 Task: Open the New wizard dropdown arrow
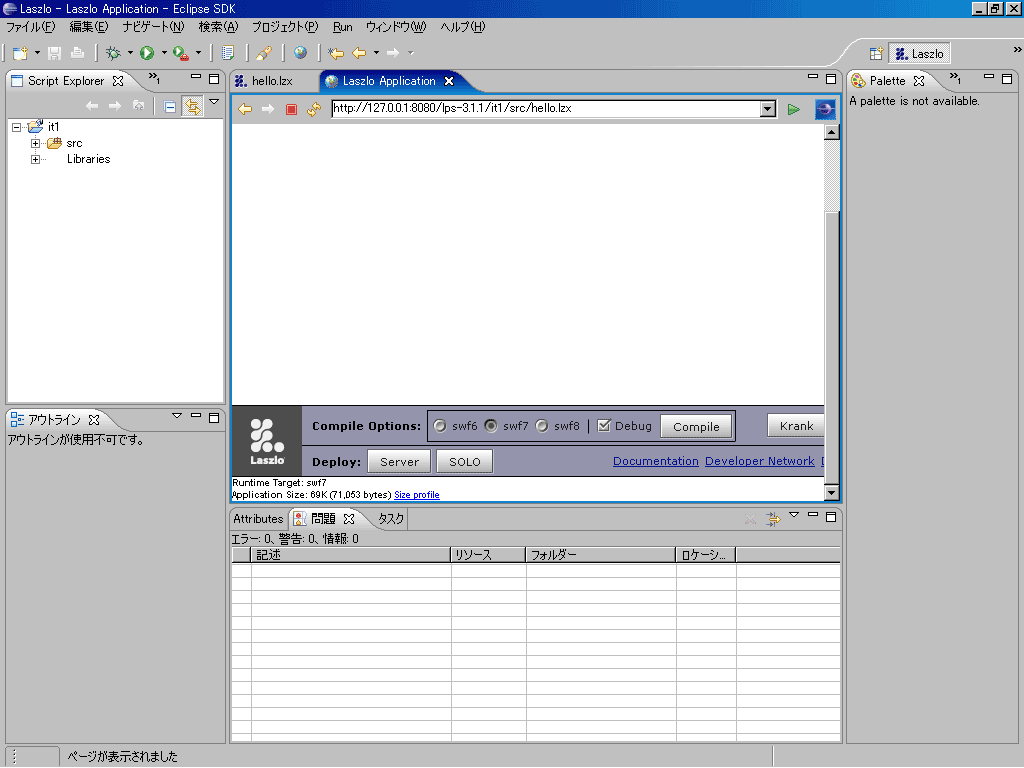pos(37,53)
